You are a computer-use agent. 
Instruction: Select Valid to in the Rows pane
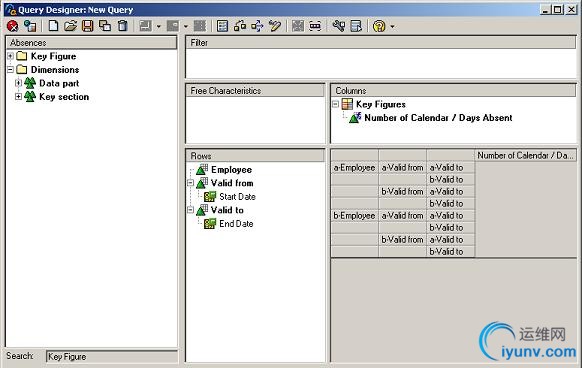click(227, 210)
